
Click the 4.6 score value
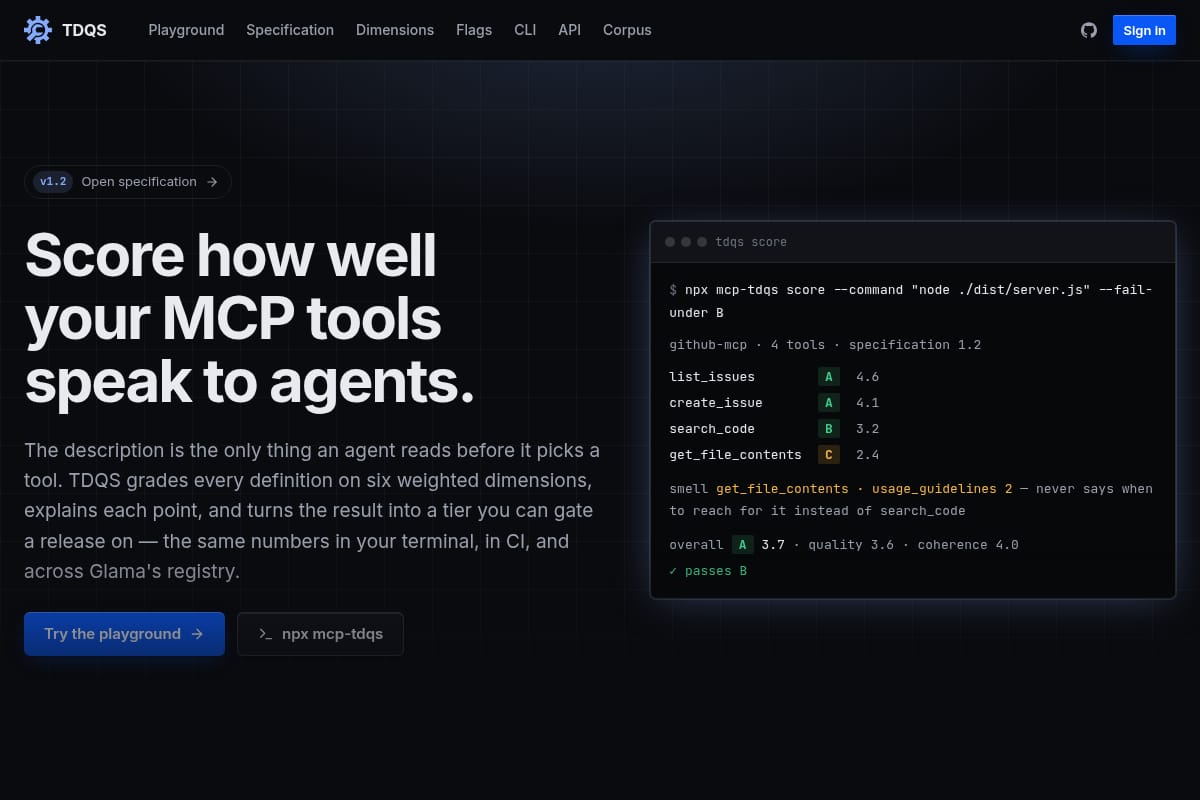coord(867,377)
